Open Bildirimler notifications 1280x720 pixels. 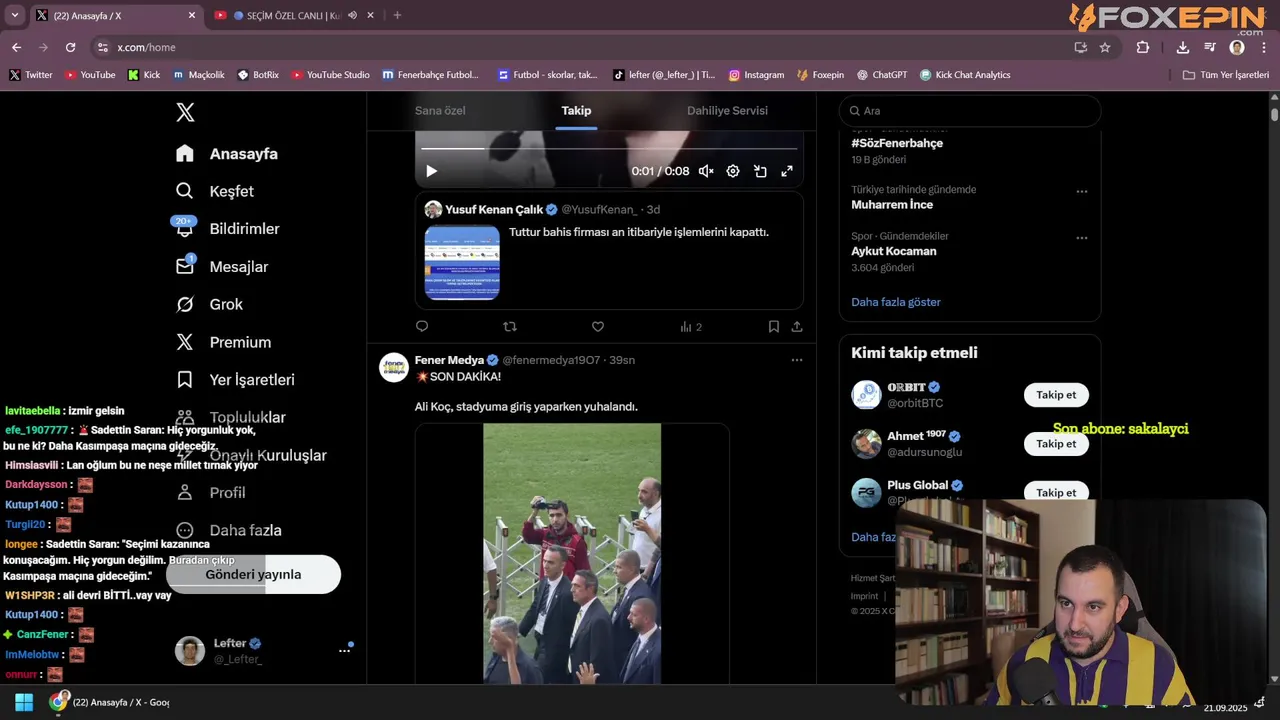pos(227,229)
